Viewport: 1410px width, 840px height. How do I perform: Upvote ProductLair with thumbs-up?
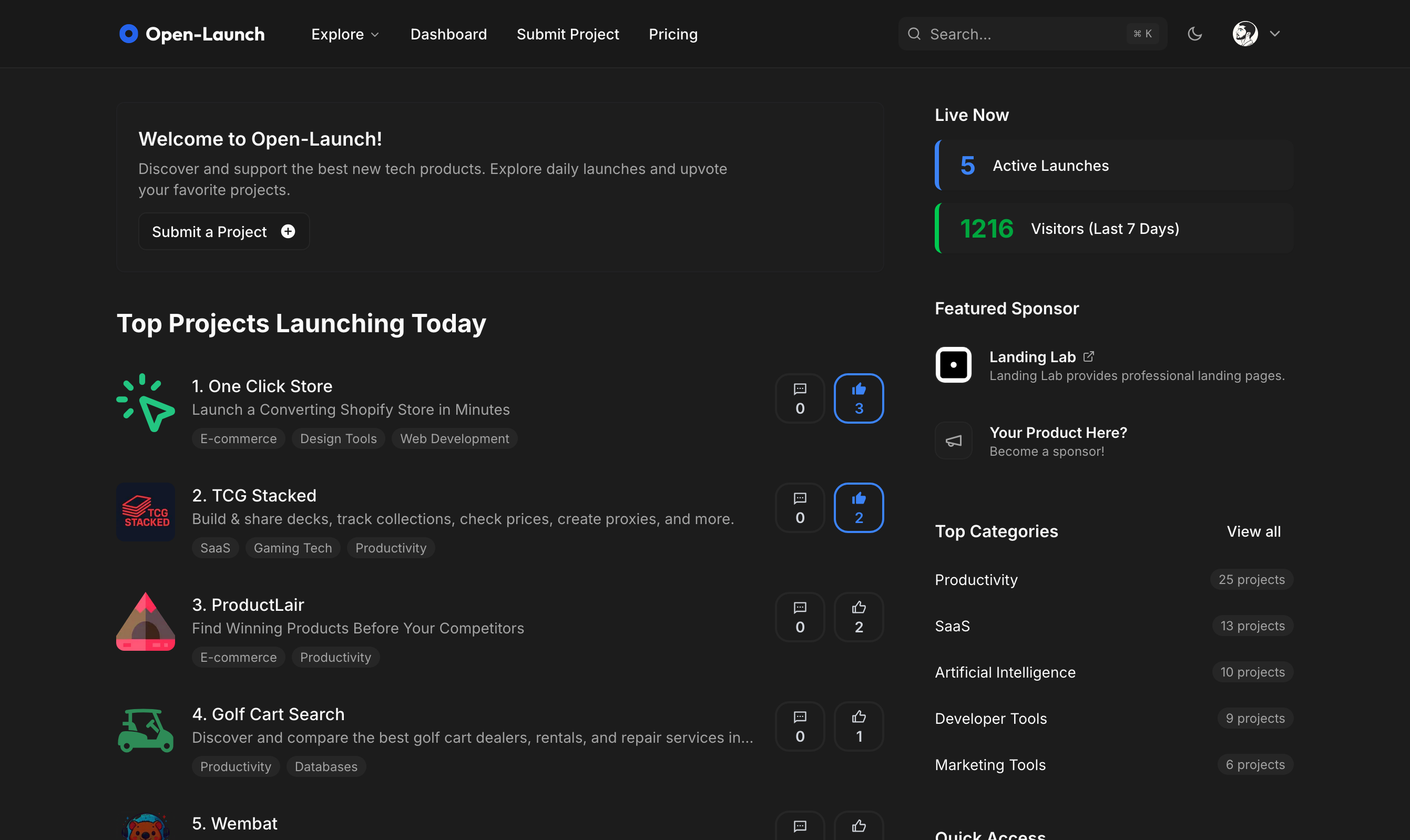tap(858, 617)
